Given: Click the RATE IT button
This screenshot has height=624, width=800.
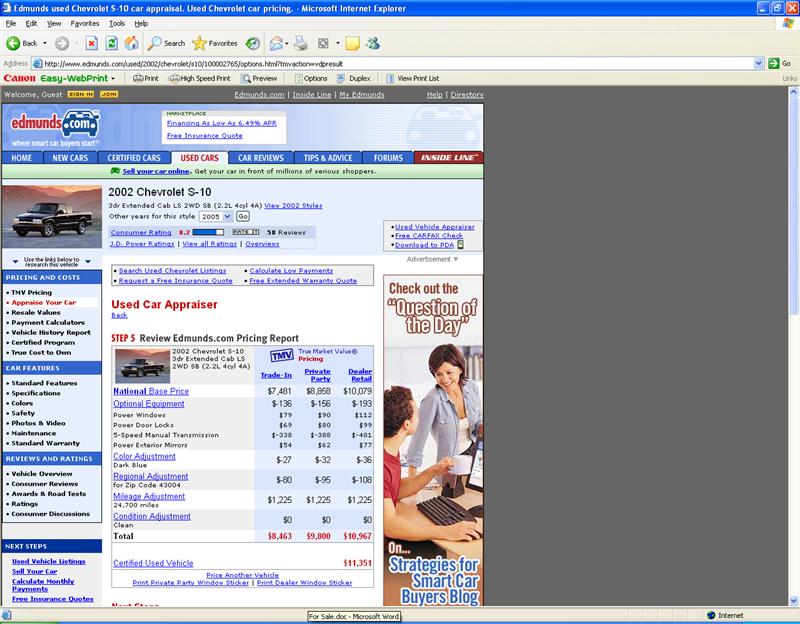Looking at the screenshot, I should pyautogui.click(x=246, y=232).
